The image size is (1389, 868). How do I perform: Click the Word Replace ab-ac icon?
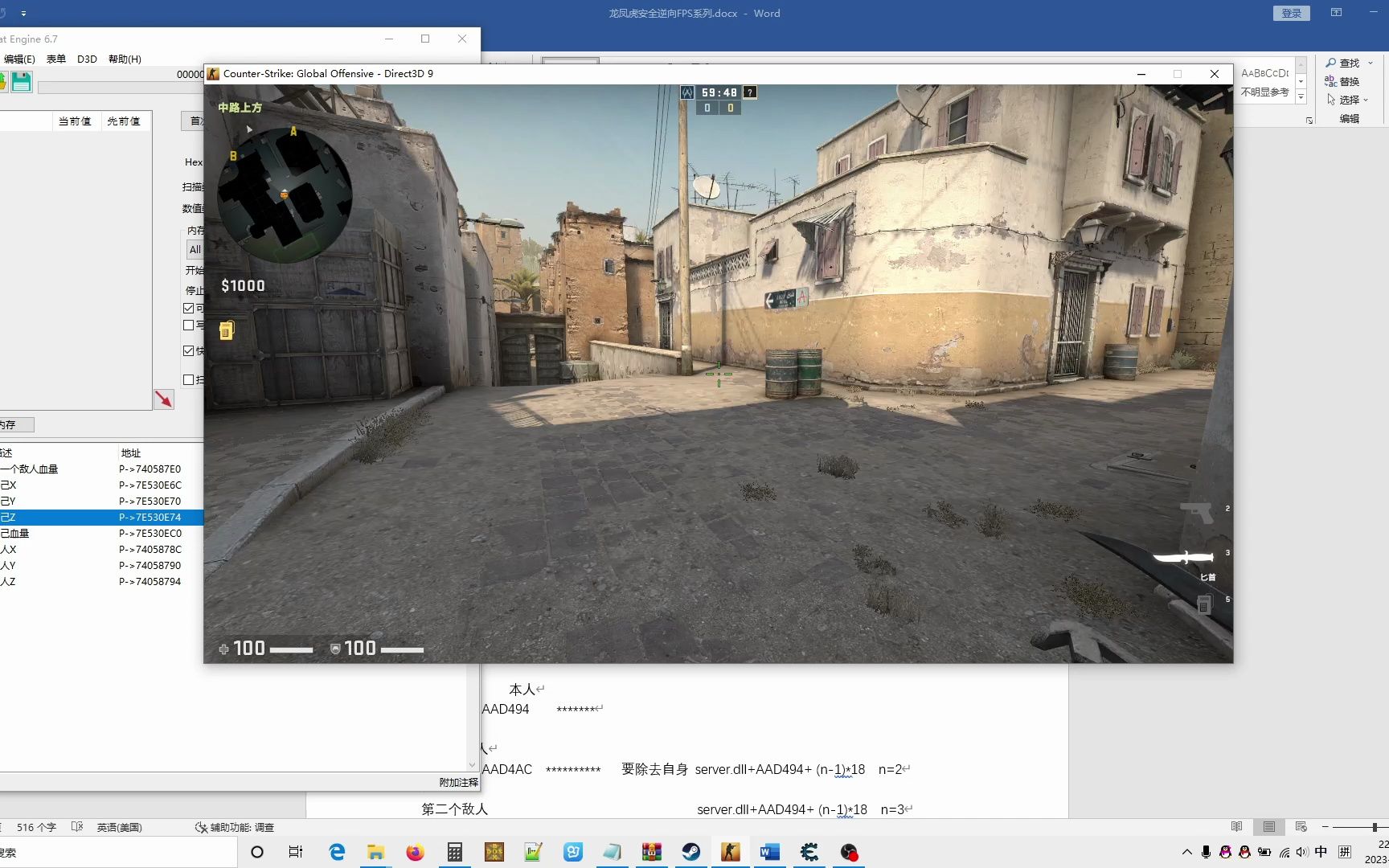(x=1330, y=81)
